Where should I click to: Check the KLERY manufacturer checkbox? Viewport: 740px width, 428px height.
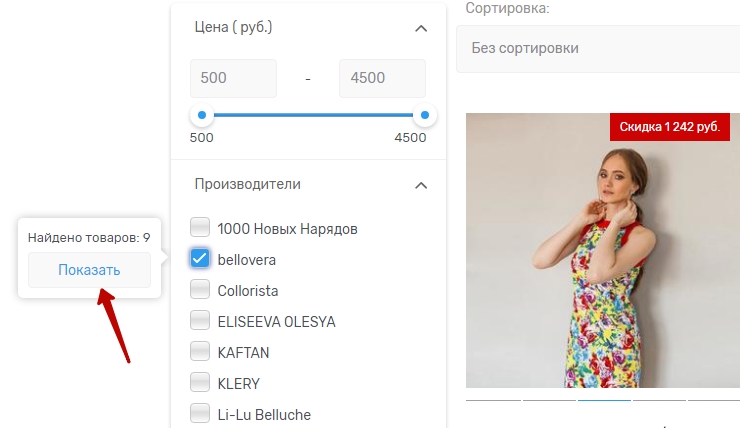click(200, 384)
